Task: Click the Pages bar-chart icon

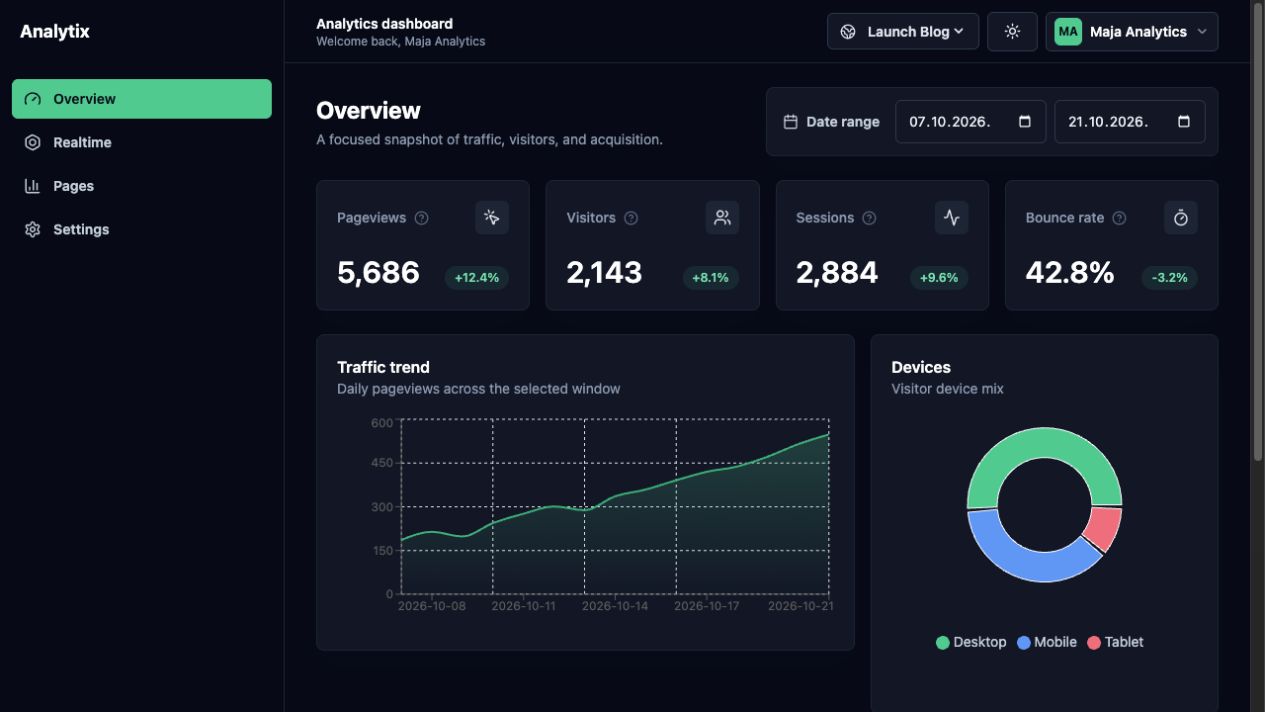Action: click(33, 186)
